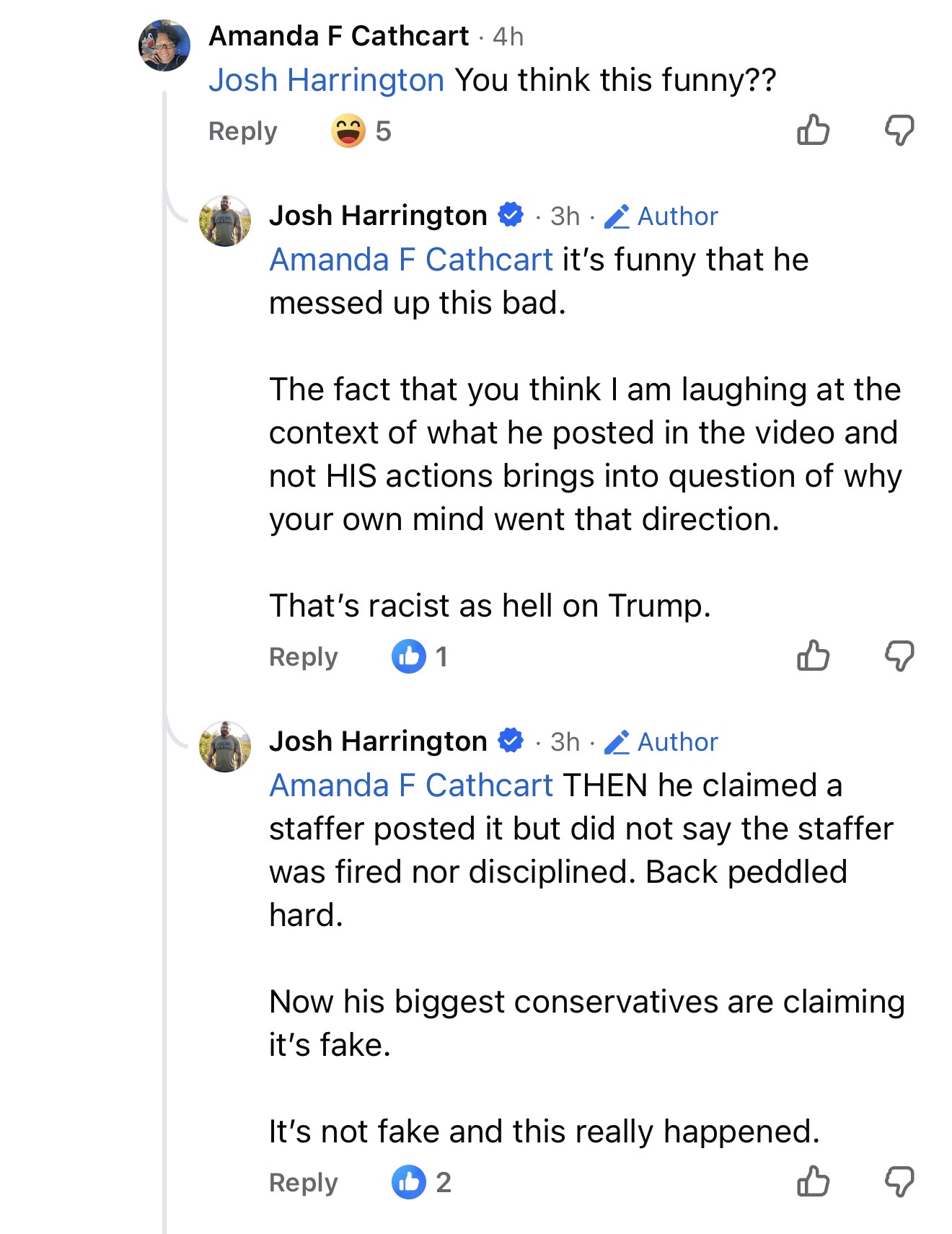Open Josh Harrington's avatar on second reply
The image size is (952, 1234).
click(225, 746)
